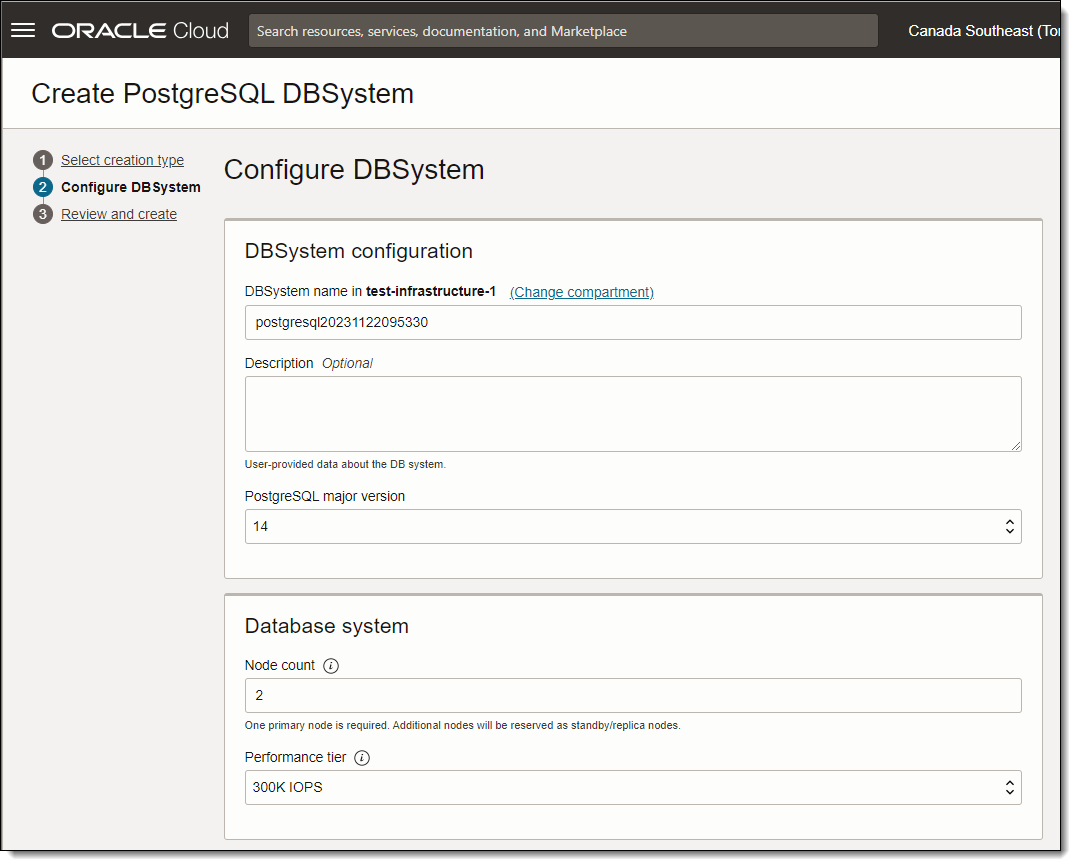Click the 'PostgreSQL major version' label
The height and width of the screenshot is (866, 1076).
tap(325, 496)
